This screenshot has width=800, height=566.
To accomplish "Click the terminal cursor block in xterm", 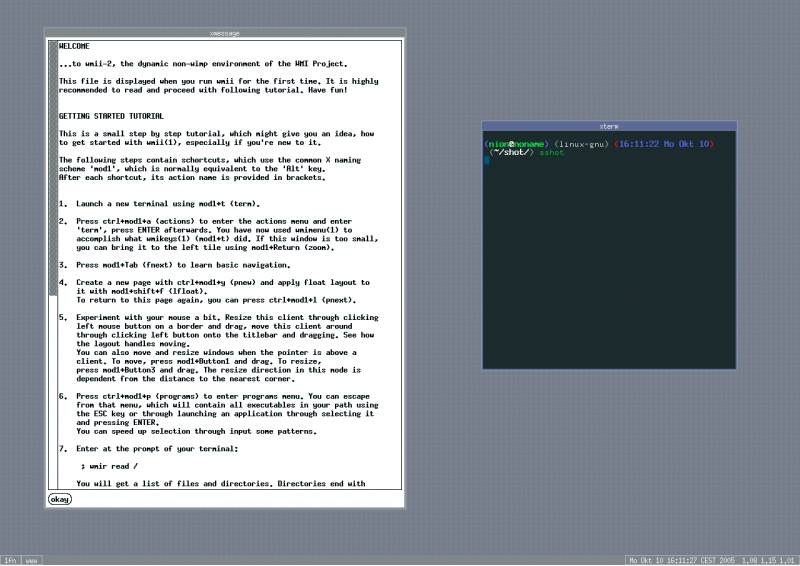I will click(x=487, y=161).
